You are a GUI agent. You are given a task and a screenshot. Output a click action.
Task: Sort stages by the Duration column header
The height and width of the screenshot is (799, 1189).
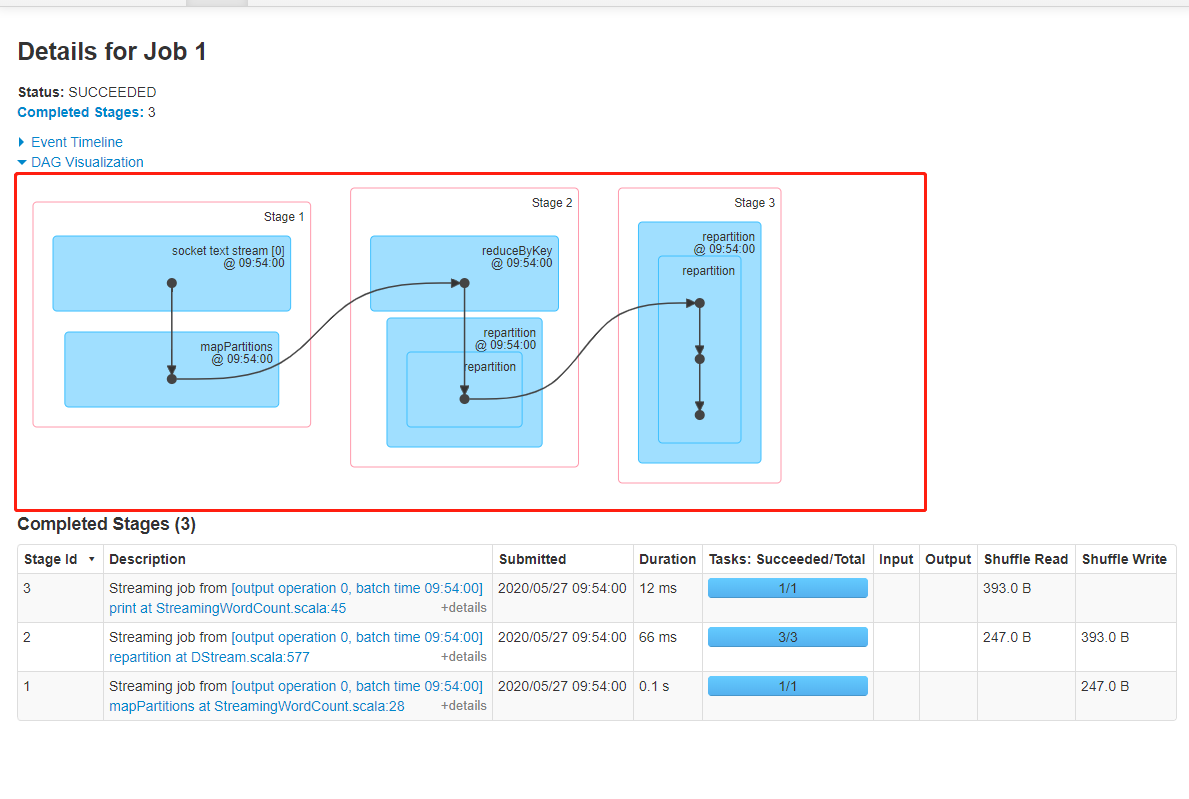coord(667,559)
